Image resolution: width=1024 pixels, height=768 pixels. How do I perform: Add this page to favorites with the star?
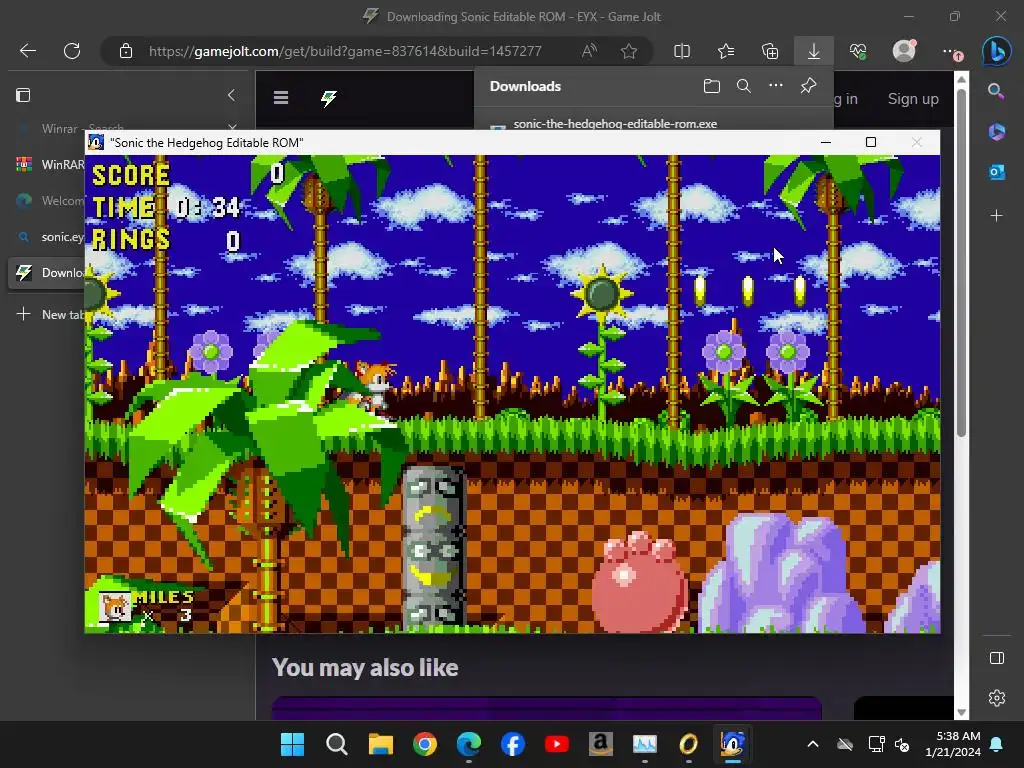pyautogui.click(x=629, y=51)
